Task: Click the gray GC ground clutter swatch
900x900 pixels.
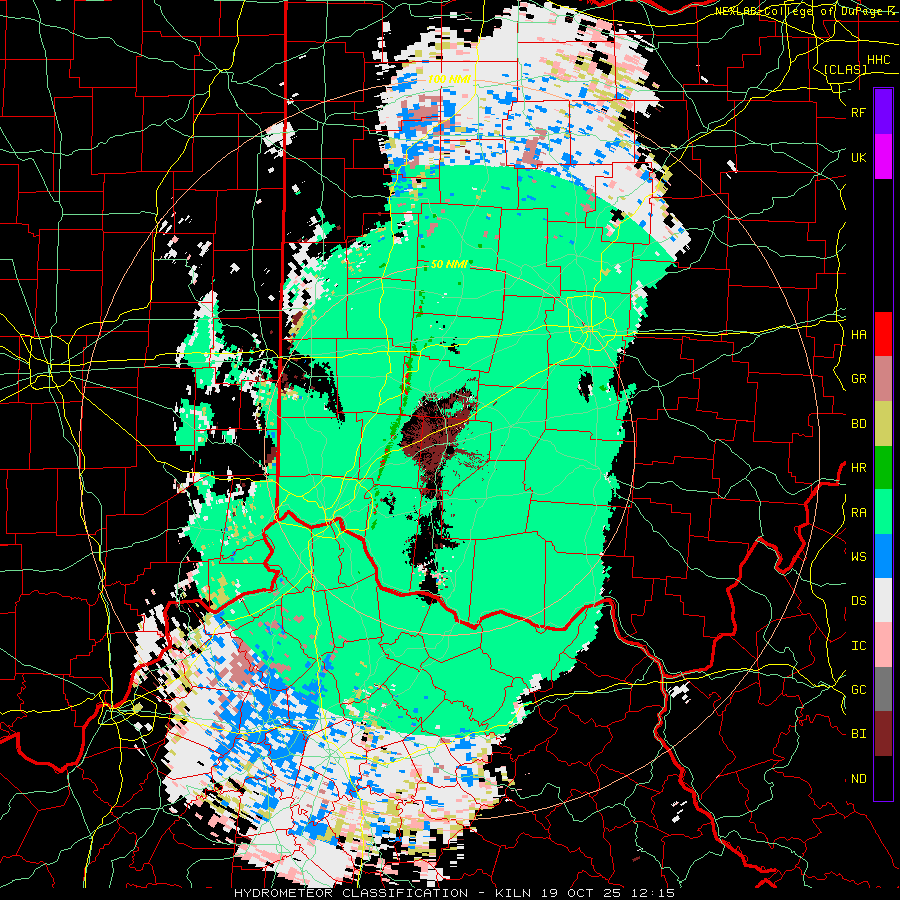Action: tap(883, 690)
